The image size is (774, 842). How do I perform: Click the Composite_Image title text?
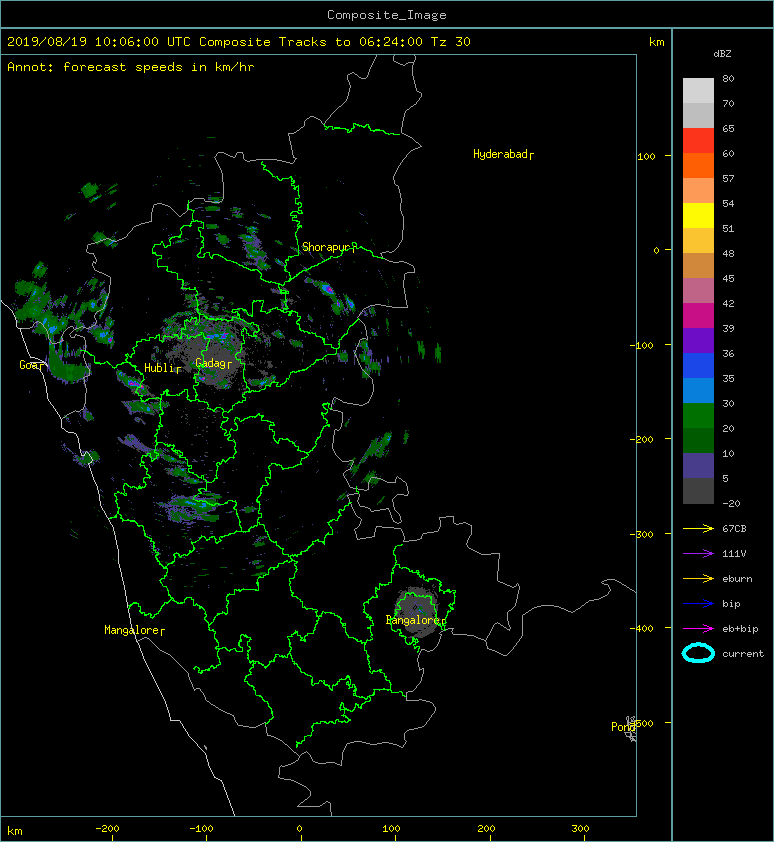[387, 15]
